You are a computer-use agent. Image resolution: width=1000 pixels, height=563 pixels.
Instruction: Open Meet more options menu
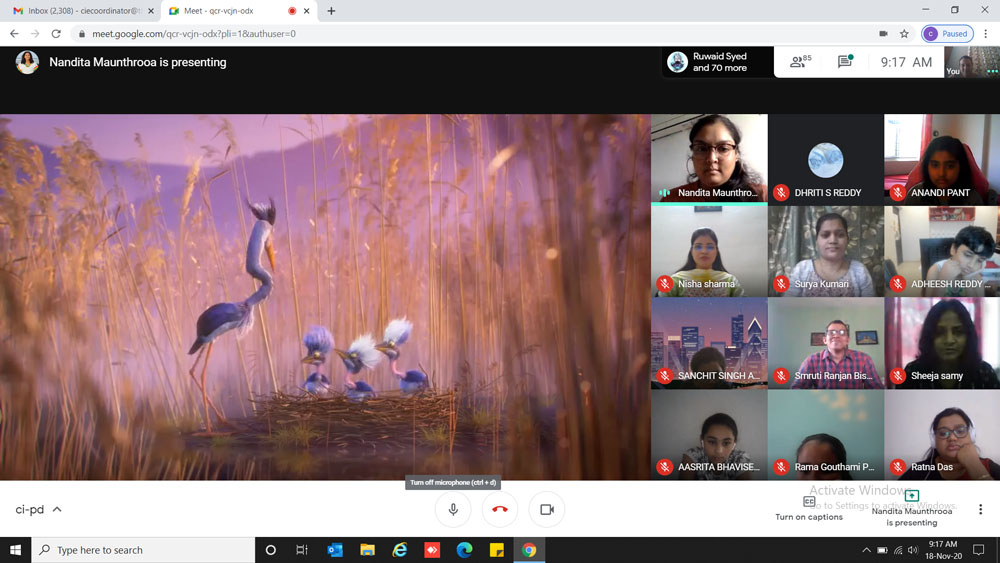(980, 509)
